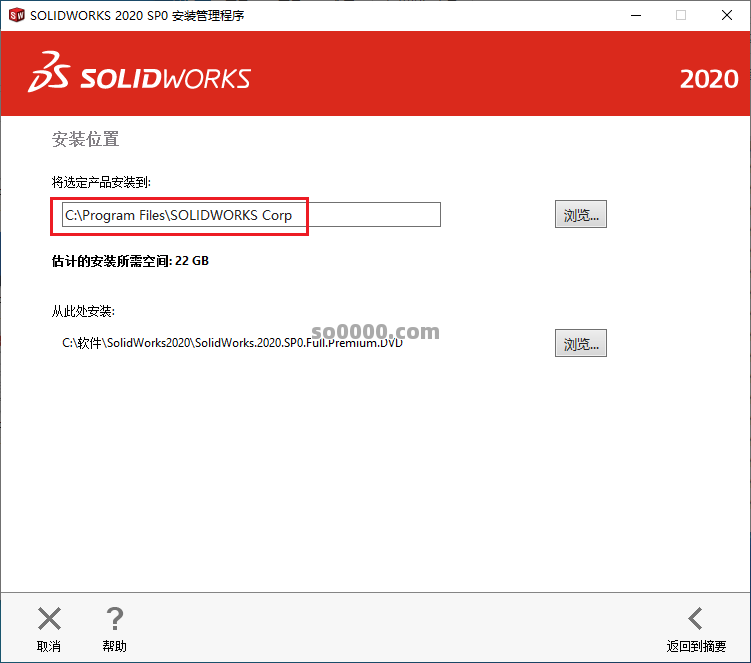This screenshot has width=751, height=663.
Task: Click the SOLIDWORKS app icon in title bar
Action: (x=16, y=15)
